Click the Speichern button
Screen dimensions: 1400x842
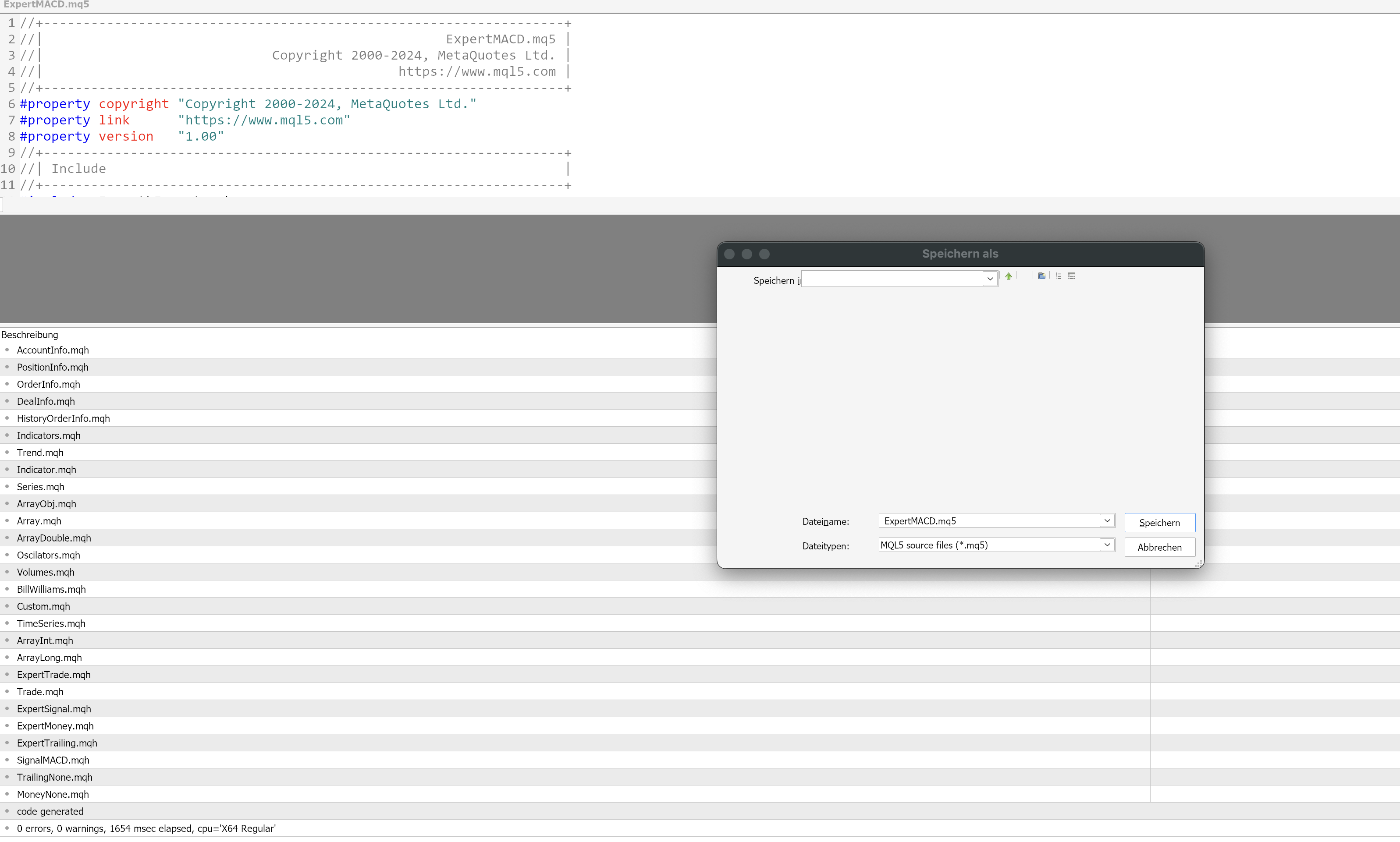(1159, 523)
